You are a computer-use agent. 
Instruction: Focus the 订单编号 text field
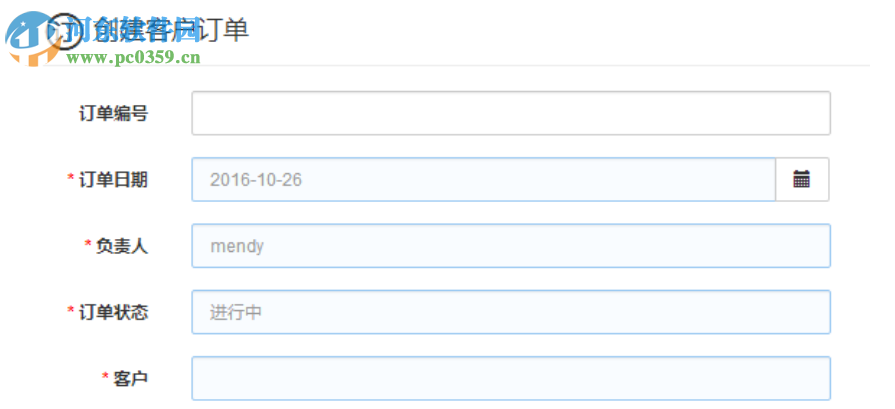pos(510,113)
